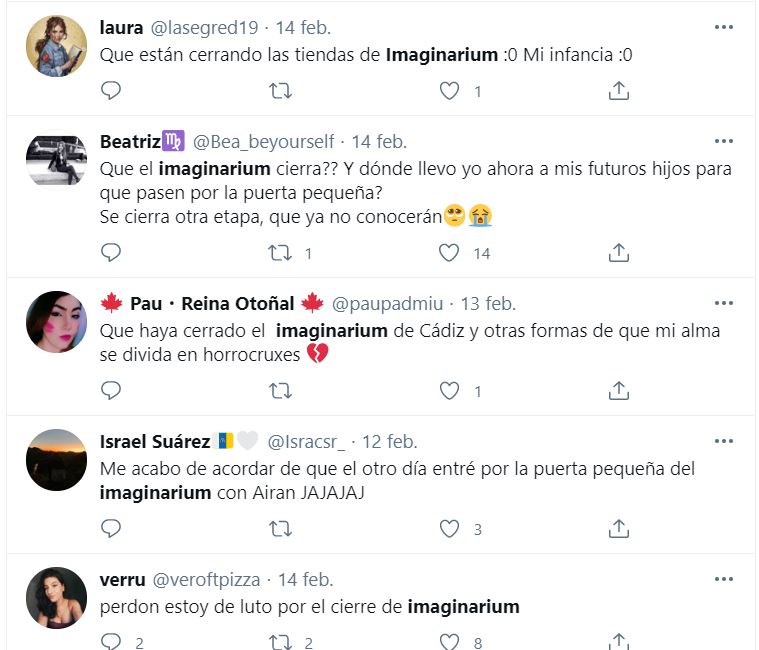Image resolution: width=759 pixels, height=650 pixels.
Task: Share laura's tweet
Action: click(619, 91)
